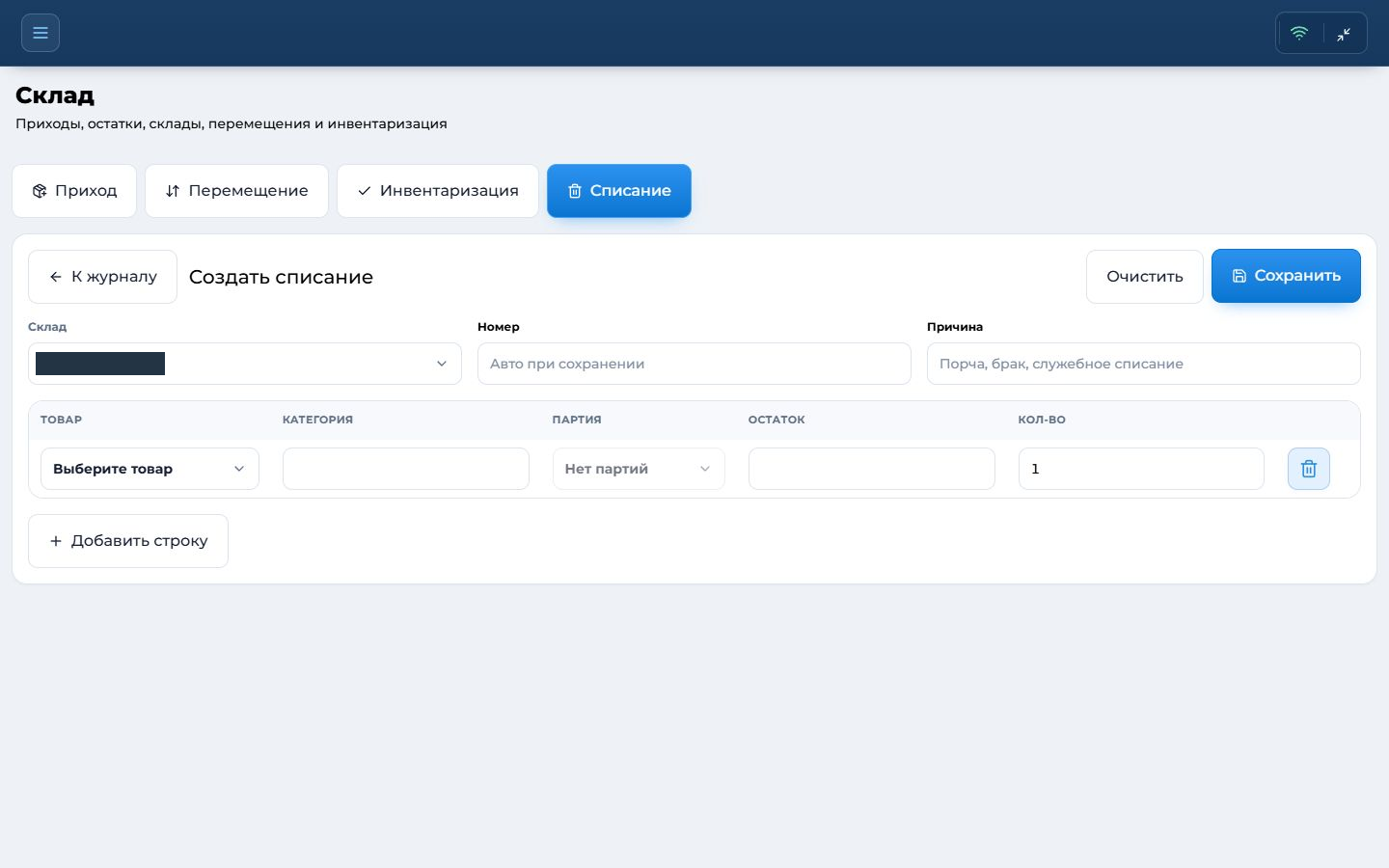This screenshot has width=1389, height=868.
Task: Focus the Причина reason field
Action: pyautogui.click(x=1144, y=364)
